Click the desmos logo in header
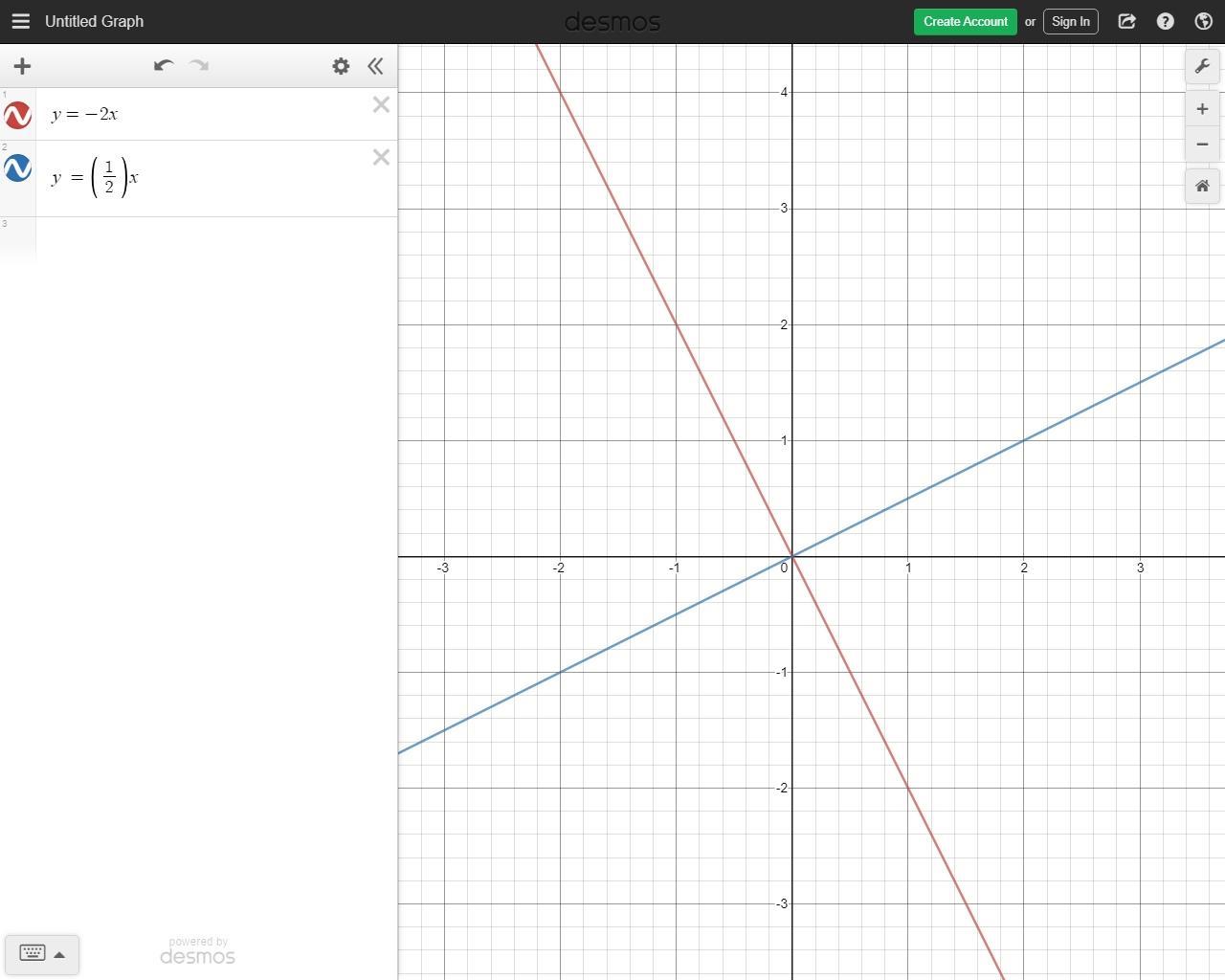The width and height of the screenshot is (1225, 980). [612, 21]
